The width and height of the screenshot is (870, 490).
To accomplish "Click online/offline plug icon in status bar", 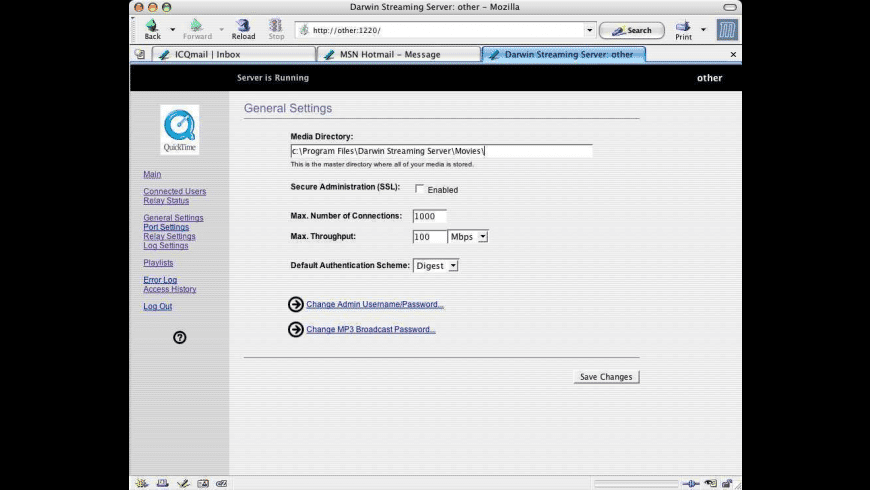I will pyautogui.click(x=691, y=484).
